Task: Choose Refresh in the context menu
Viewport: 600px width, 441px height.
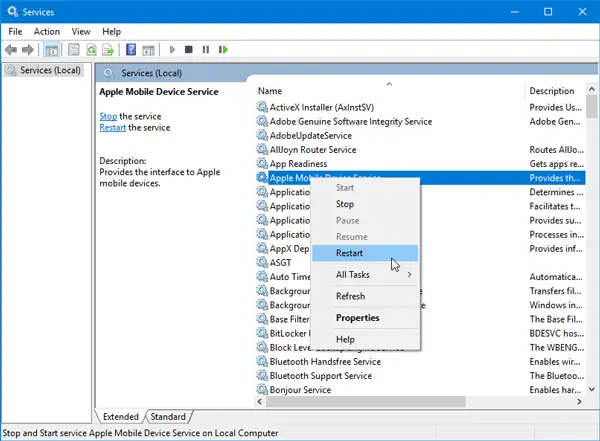Action: [x=365, y=296]
